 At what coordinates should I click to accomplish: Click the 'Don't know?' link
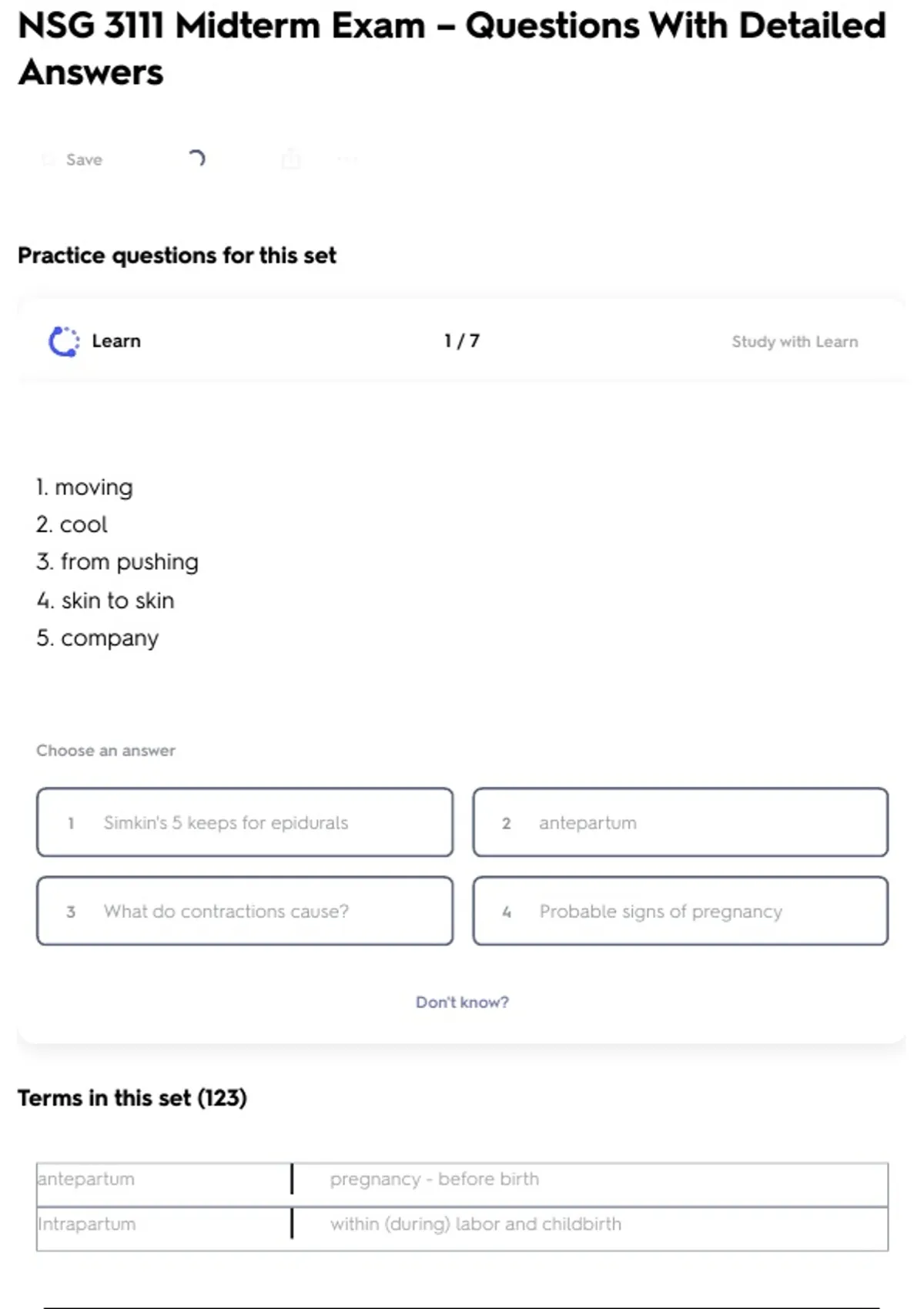(462, 1002)
